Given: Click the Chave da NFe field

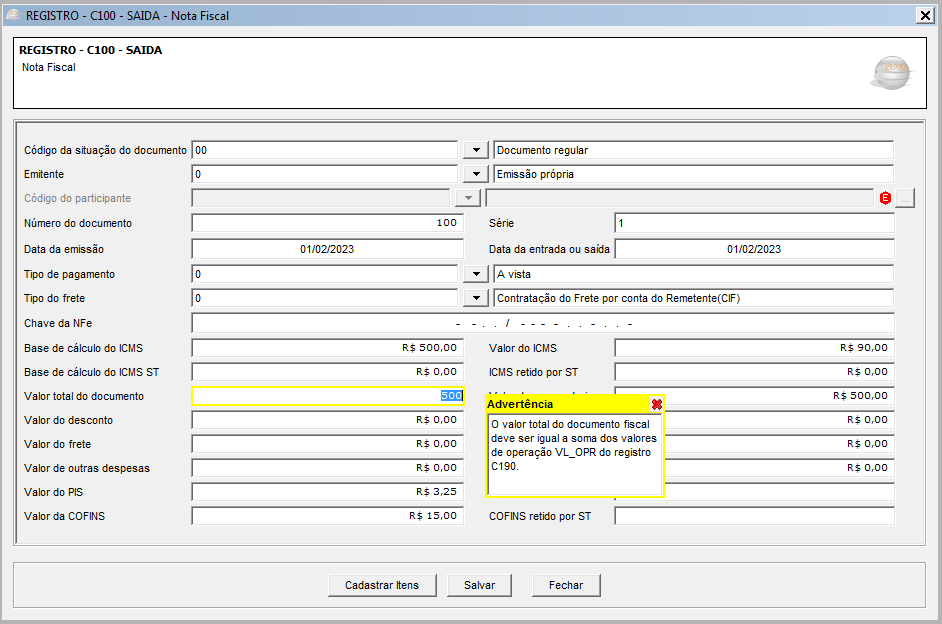Looking at the screenshot, I should (x=543, y=323).
